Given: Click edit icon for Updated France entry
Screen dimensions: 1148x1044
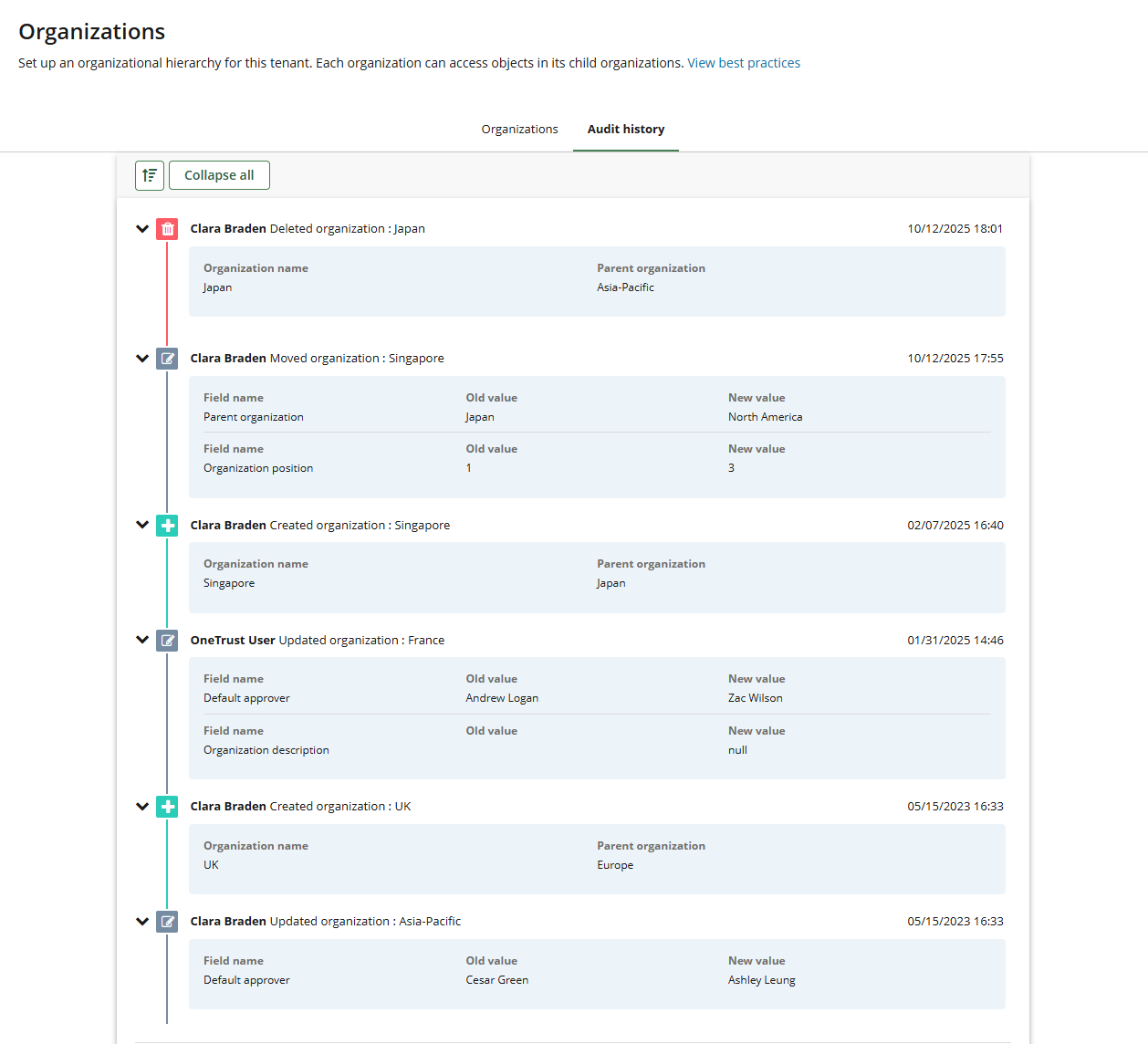Looking at the screenshot, I should pyautogui.click(x=167, y=641).
